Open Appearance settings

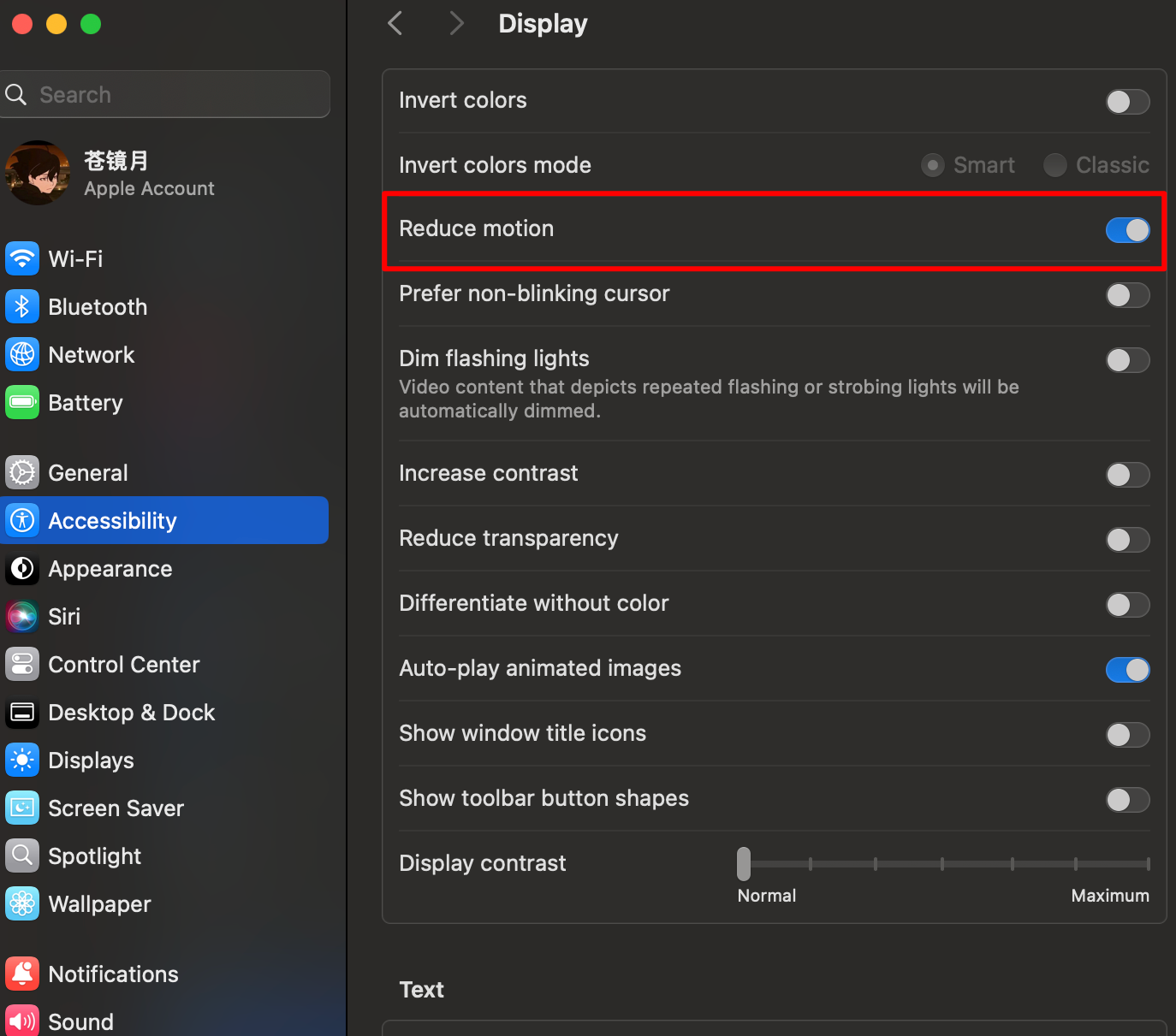coord(164,568)
